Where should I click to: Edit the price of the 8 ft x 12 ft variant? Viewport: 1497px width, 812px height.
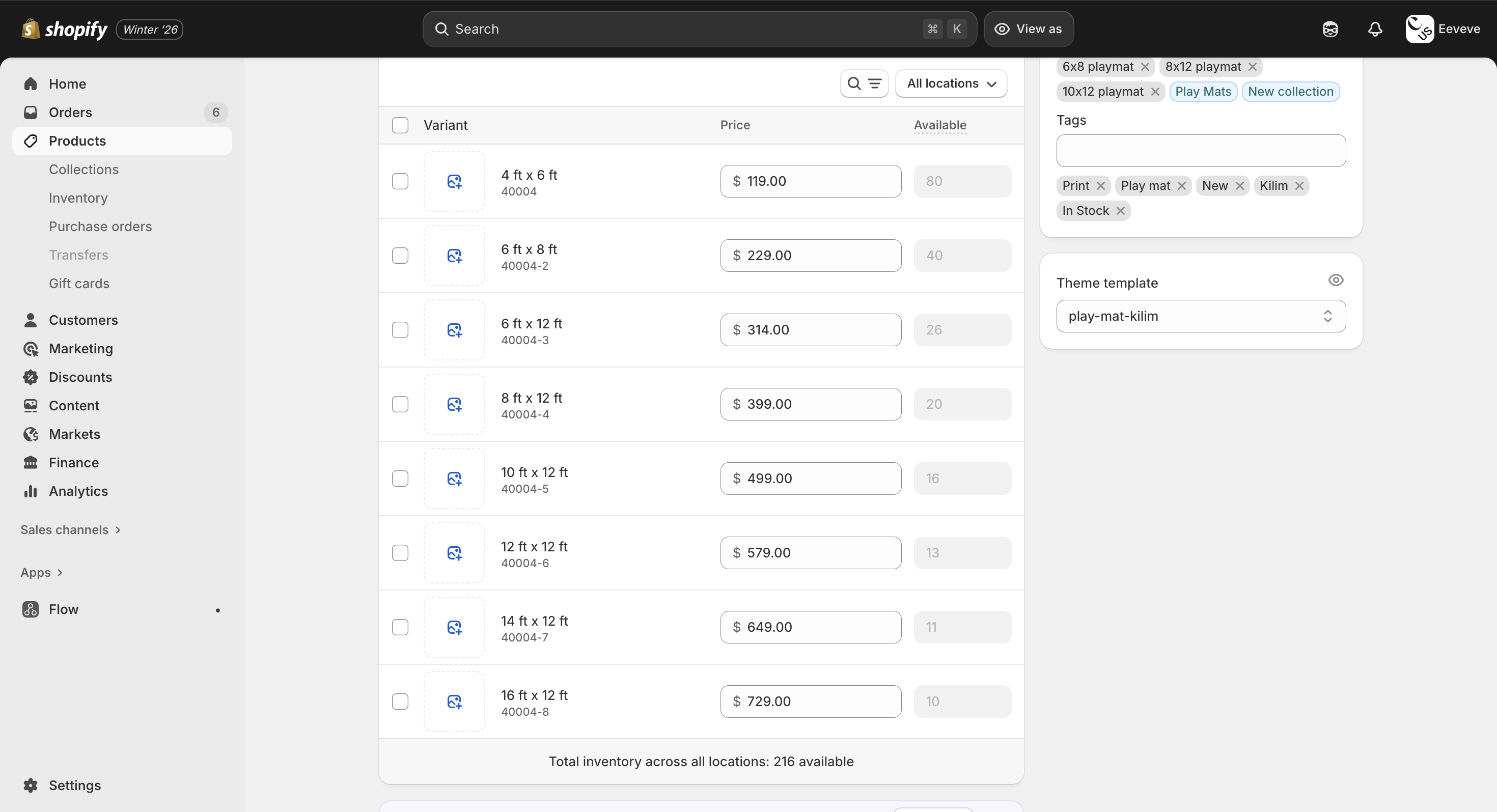pyautogui.click(x=810, y=404)
